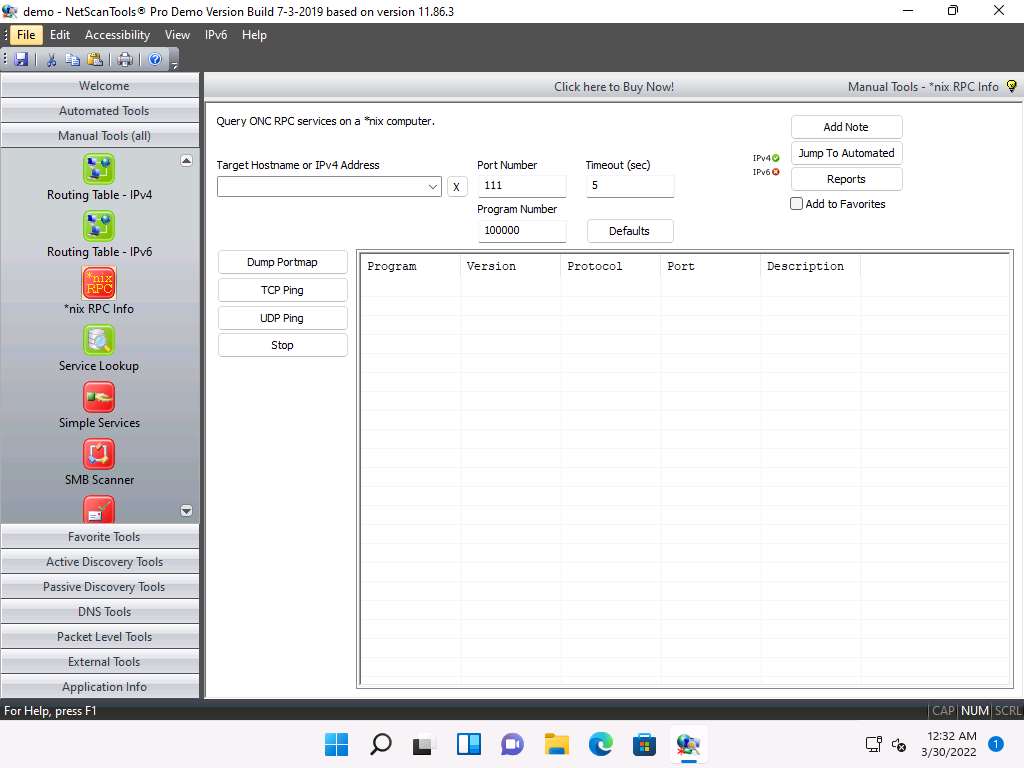Open the Service Lookup tool

99,340
